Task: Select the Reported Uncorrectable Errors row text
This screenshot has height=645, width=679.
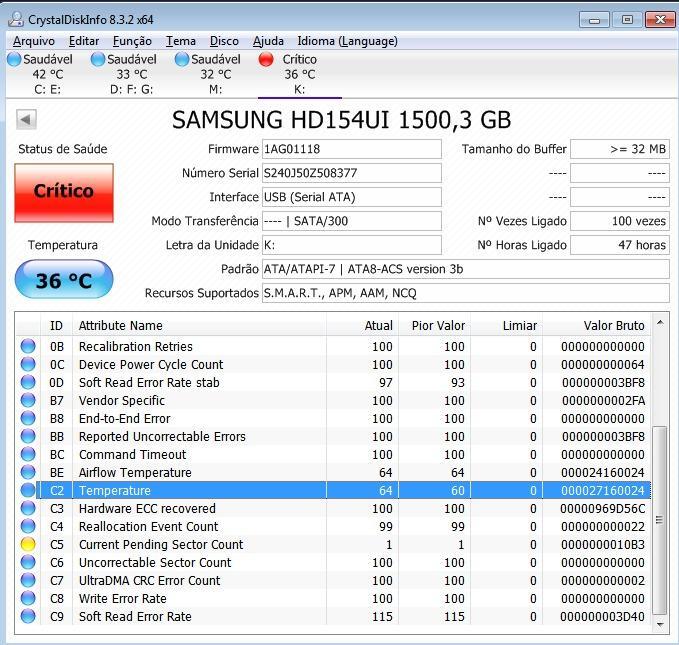Action: (x=162, y=437)
